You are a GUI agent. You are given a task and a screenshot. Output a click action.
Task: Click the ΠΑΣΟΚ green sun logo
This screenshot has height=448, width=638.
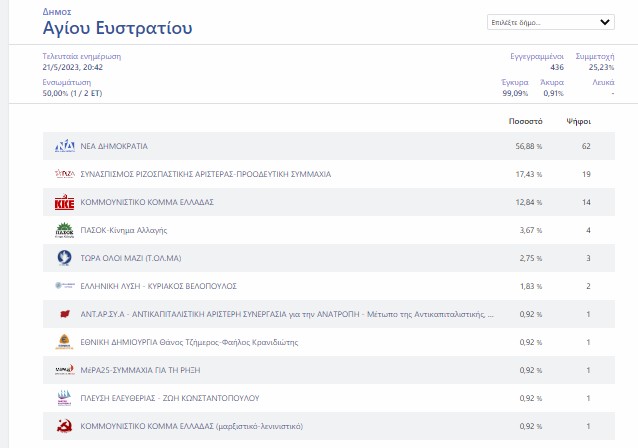click(x=64, y=230)
